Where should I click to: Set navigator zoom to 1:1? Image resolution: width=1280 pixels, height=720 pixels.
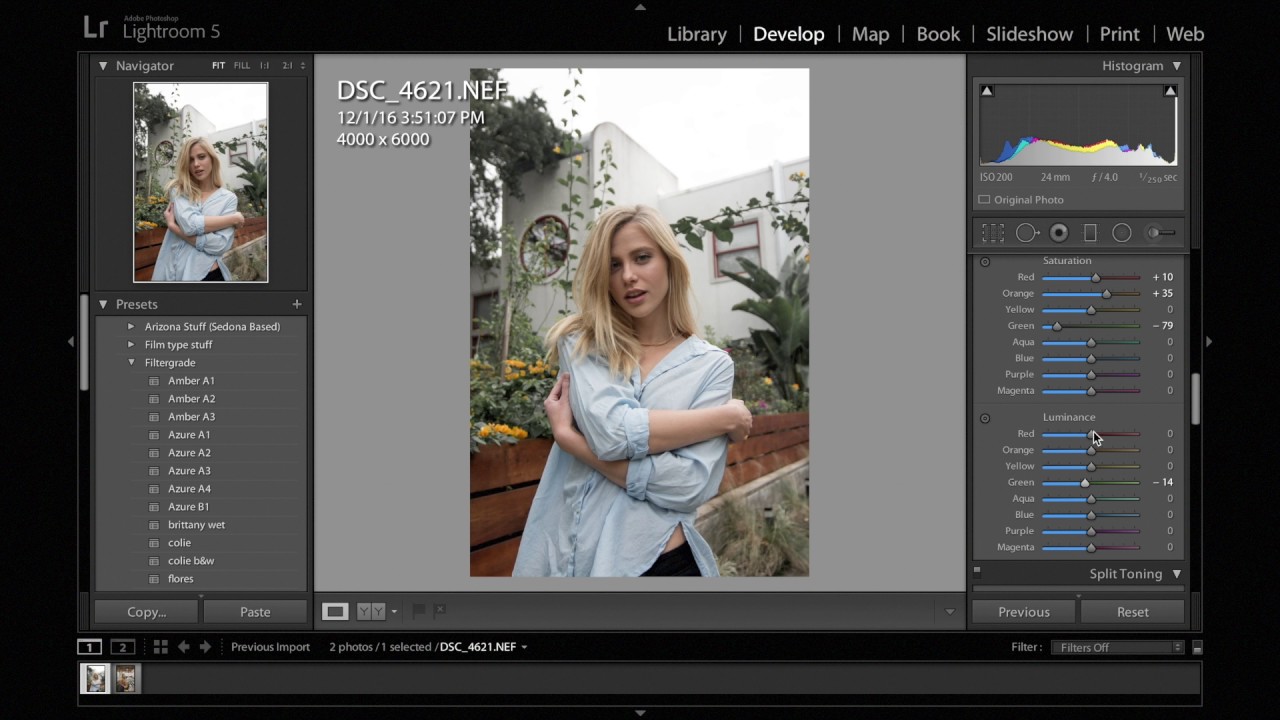(x=265, y=66)
